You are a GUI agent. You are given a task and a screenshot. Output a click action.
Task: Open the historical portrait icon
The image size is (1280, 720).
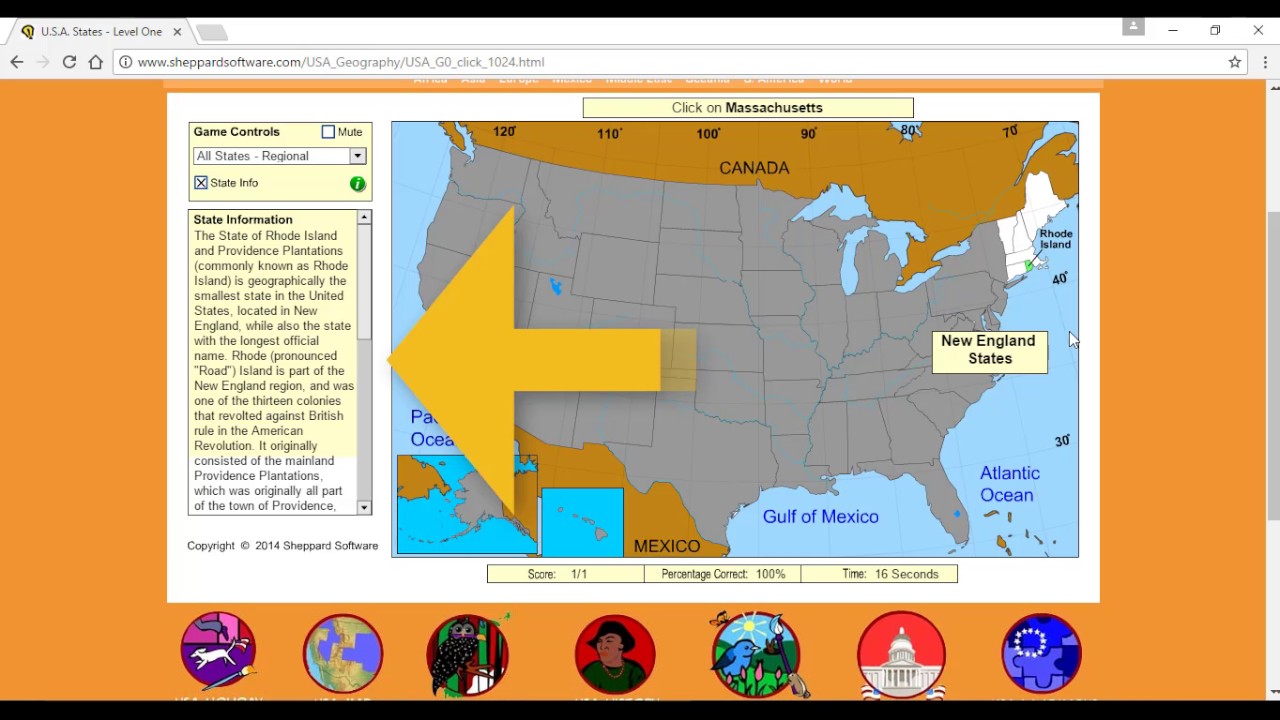(x=615, y=654)
